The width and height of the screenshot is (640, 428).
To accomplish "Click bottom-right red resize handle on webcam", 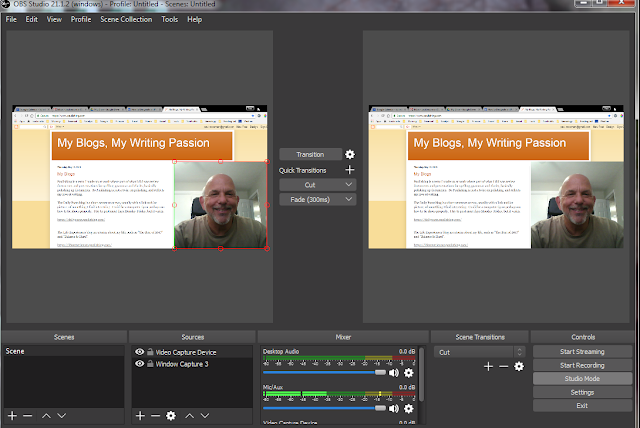I will tap(267, 248).
